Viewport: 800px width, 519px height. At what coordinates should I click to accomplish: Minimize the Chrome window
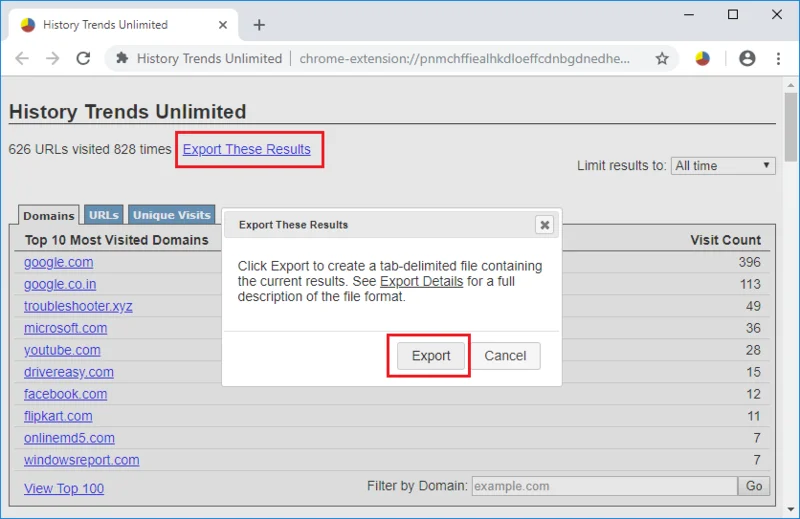[x=689, y=15]
